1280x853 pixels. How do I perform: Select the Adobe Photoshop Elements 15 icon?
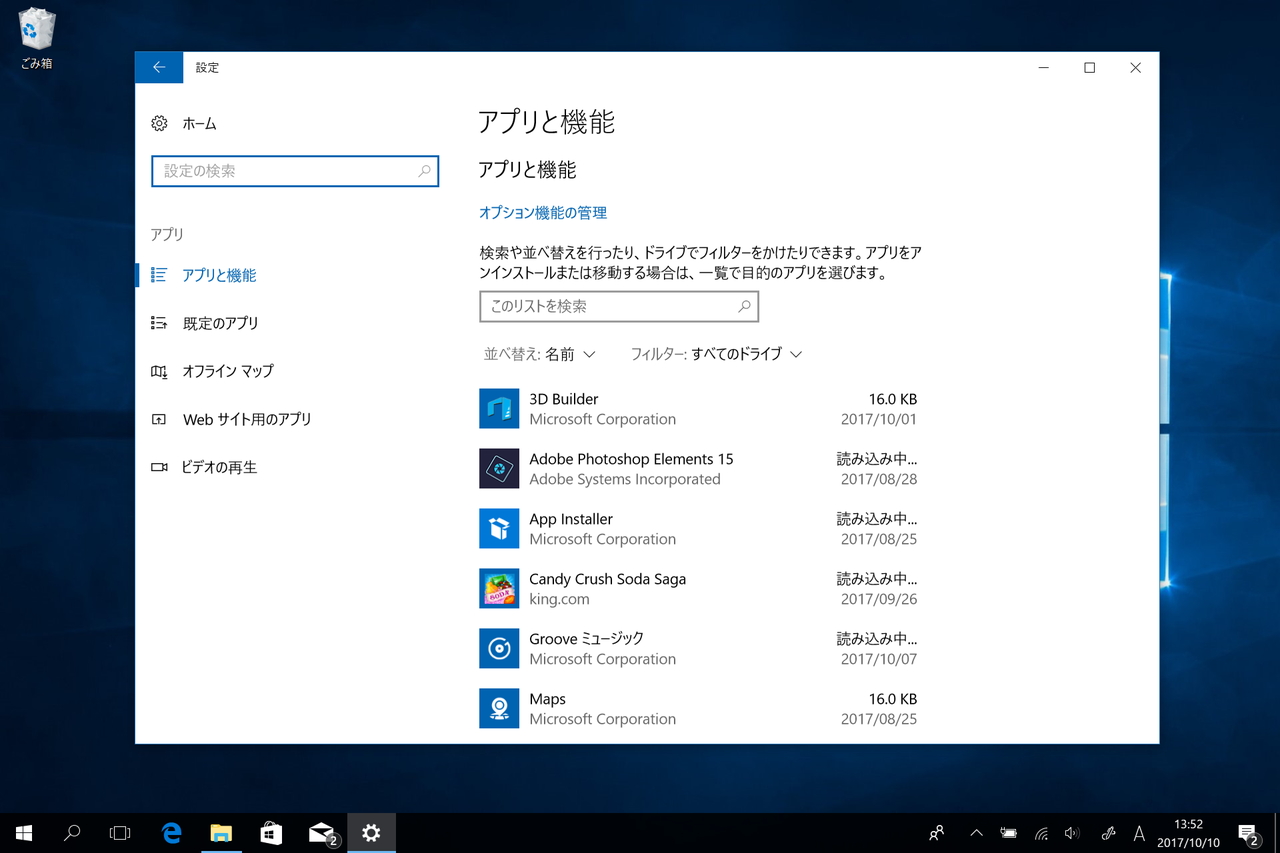(499, 469)
